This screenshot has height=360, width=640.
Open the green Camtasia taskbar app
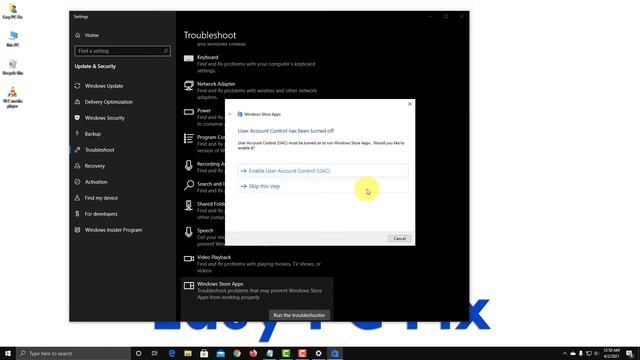tap(286, 353)
